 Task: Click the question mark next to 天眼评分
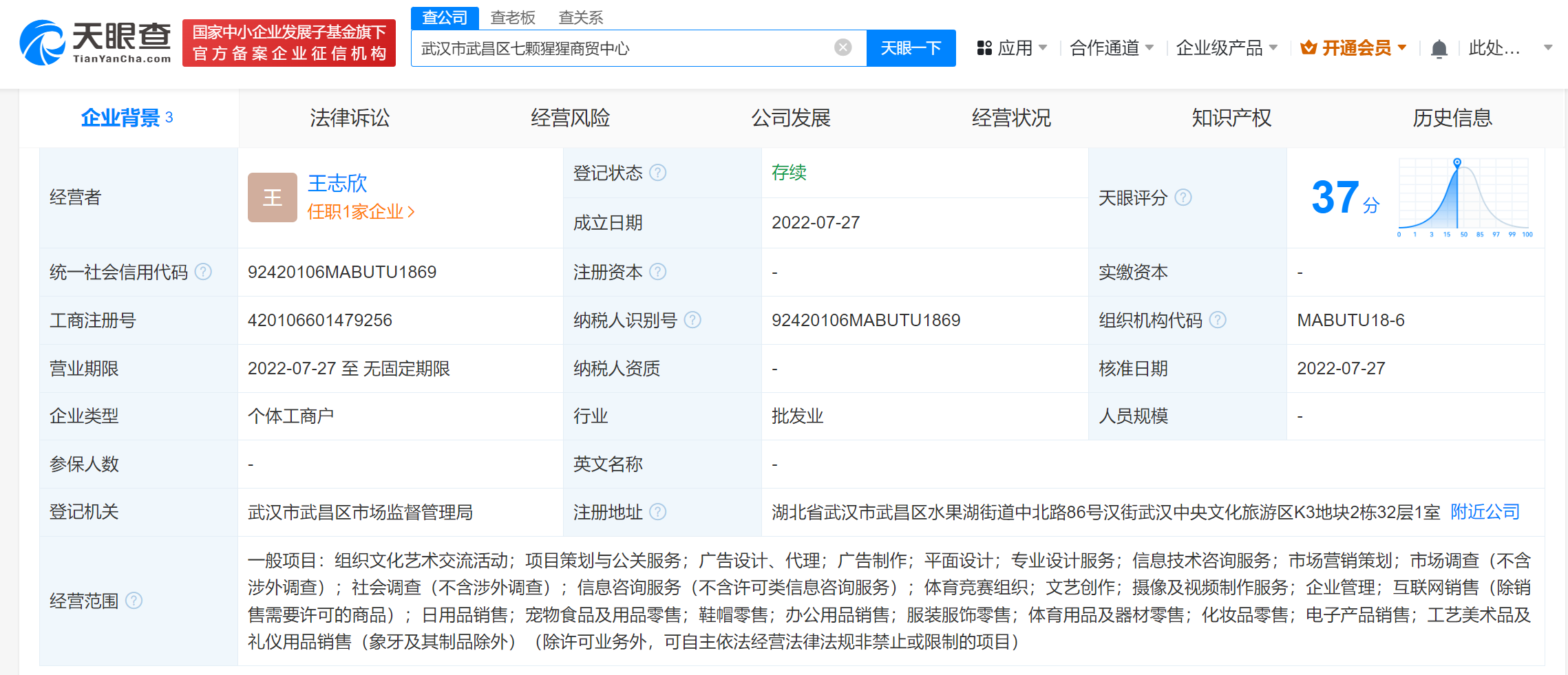(1184, 198)
